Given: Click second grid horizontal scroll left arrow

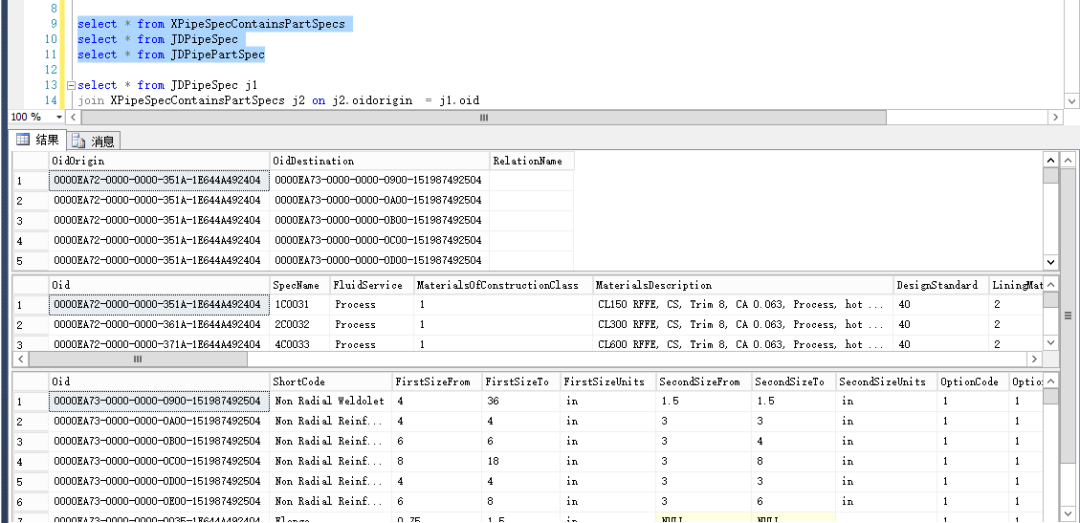Looking at the screenshot, I should [20, 359].
